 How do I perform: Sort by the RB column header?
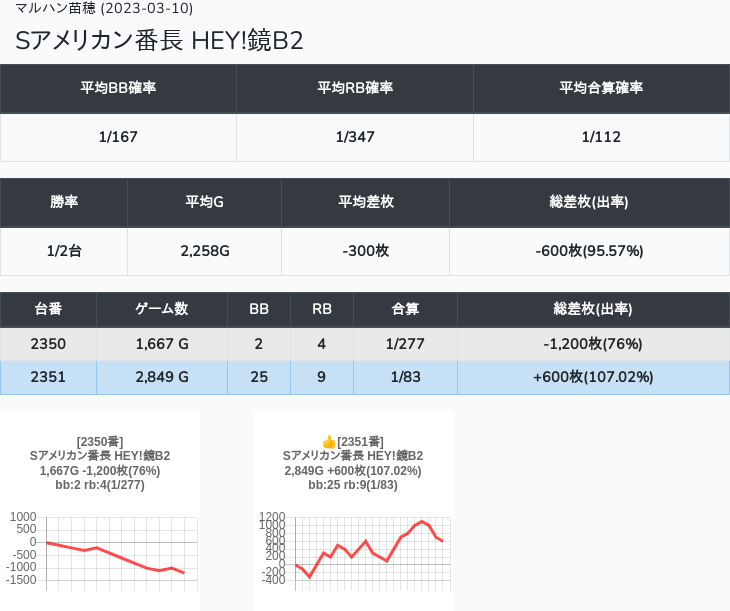pyautogui.click(x=322, y=309)
